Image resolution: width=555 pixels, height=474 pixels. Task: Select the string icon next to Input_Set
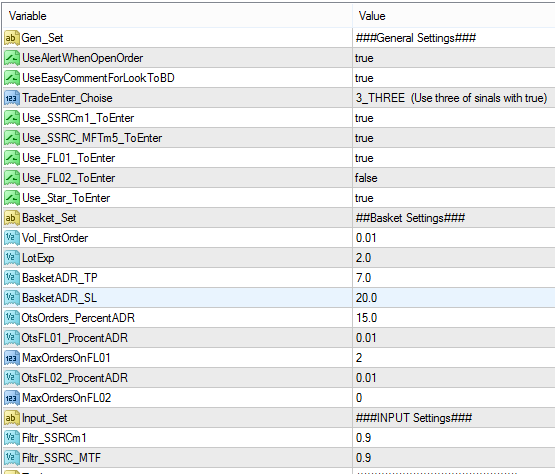(x=11, y=418)
